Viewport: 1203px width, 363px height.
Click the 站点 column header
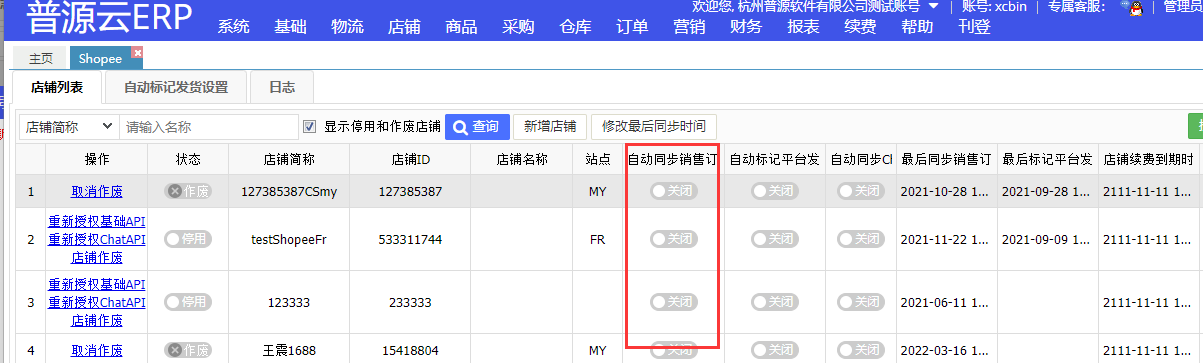coord(598,159)
